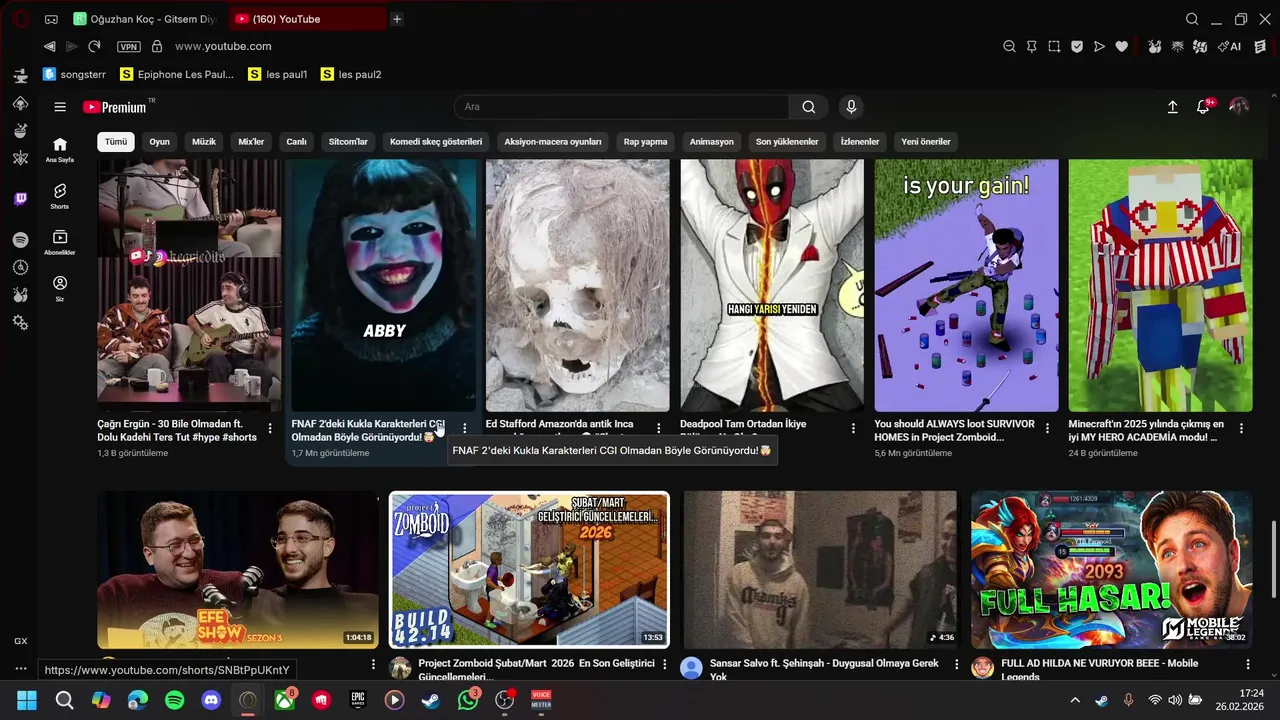Open the account avatar menu
This screenshot has height=720, width=1280.
[1239, 107]
